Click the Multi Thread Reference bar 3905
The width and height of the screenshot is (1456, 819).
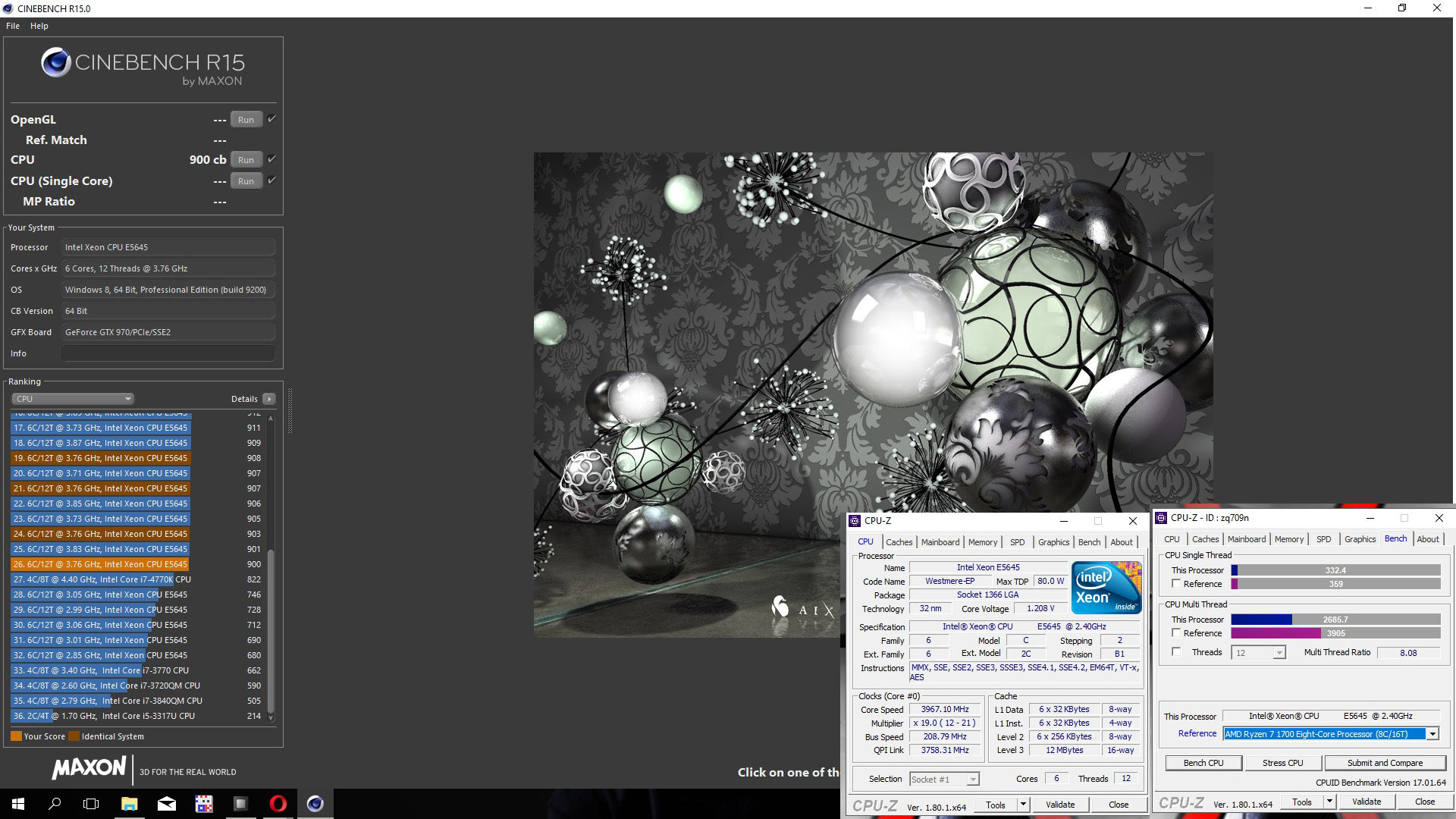coord(1335,633)
